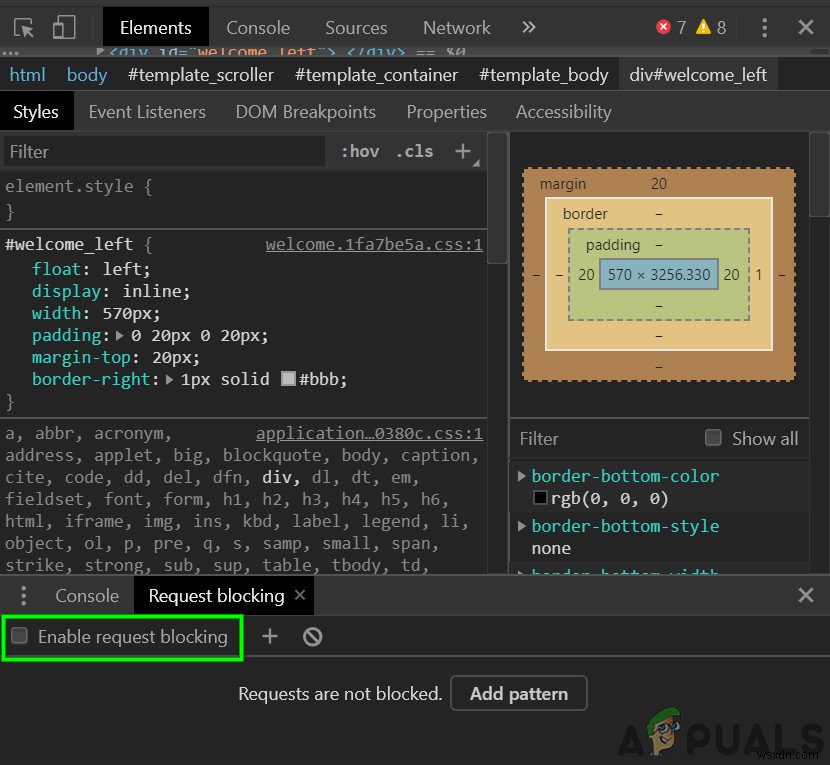Screen dimensions: 830x765
Task: Click the remove all patterns icon
Action: [313, 636]
